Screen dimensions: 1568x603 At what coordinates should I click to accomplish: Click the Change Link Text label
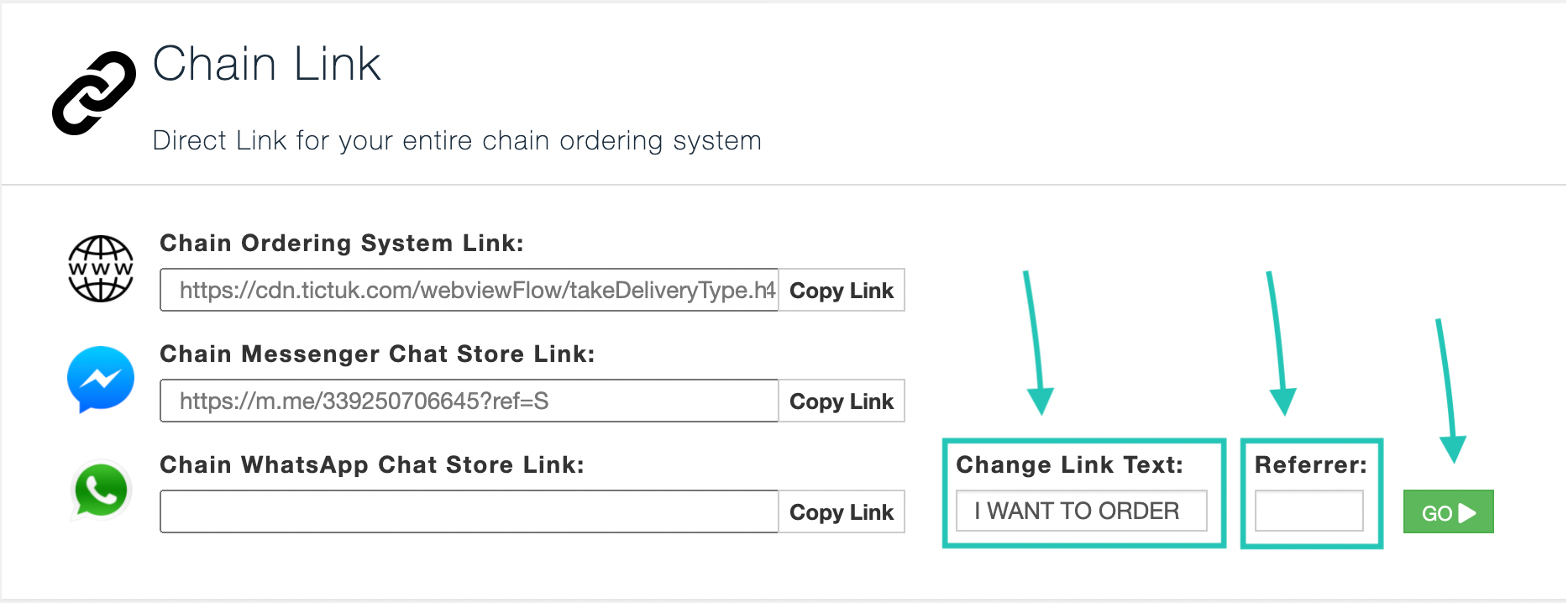click(1069, 464)
